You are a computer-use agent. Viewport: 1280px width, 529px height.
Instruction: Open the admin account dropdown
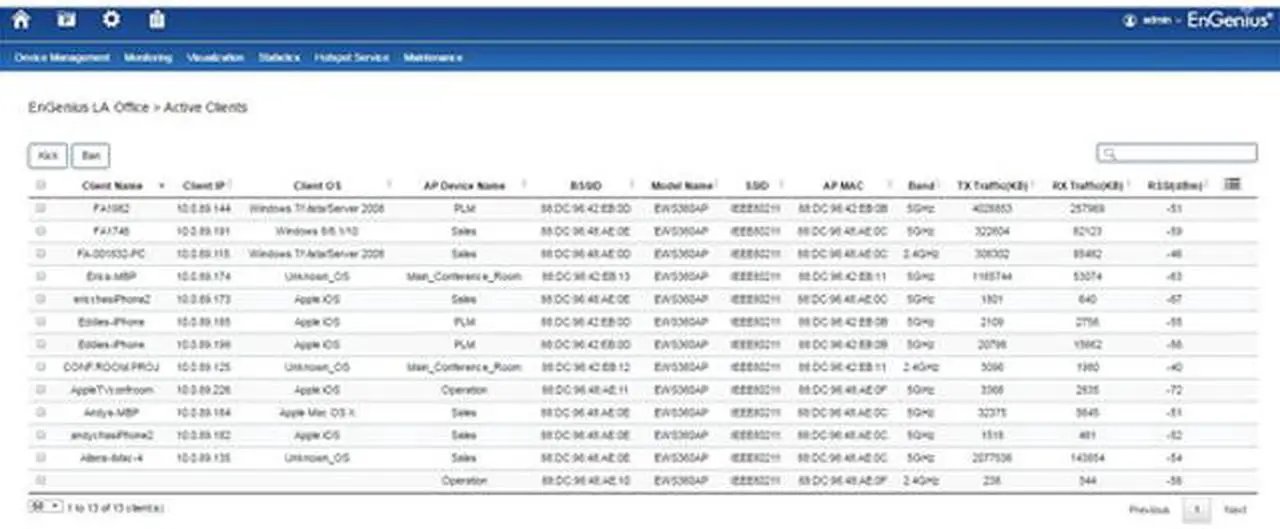pyautogui.click(x=1162, y=20)
